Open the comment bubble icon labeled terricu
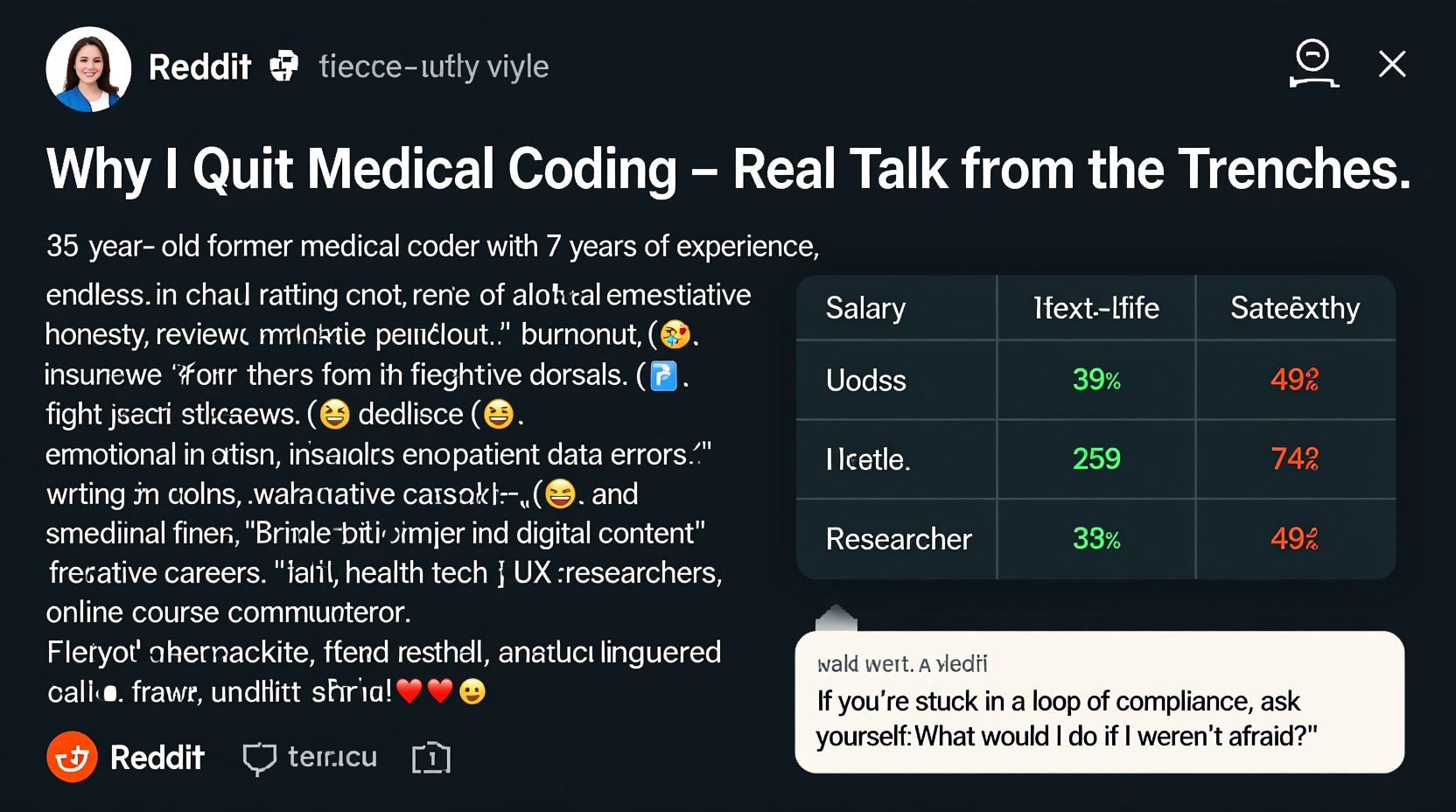 (x=258, y=757)
